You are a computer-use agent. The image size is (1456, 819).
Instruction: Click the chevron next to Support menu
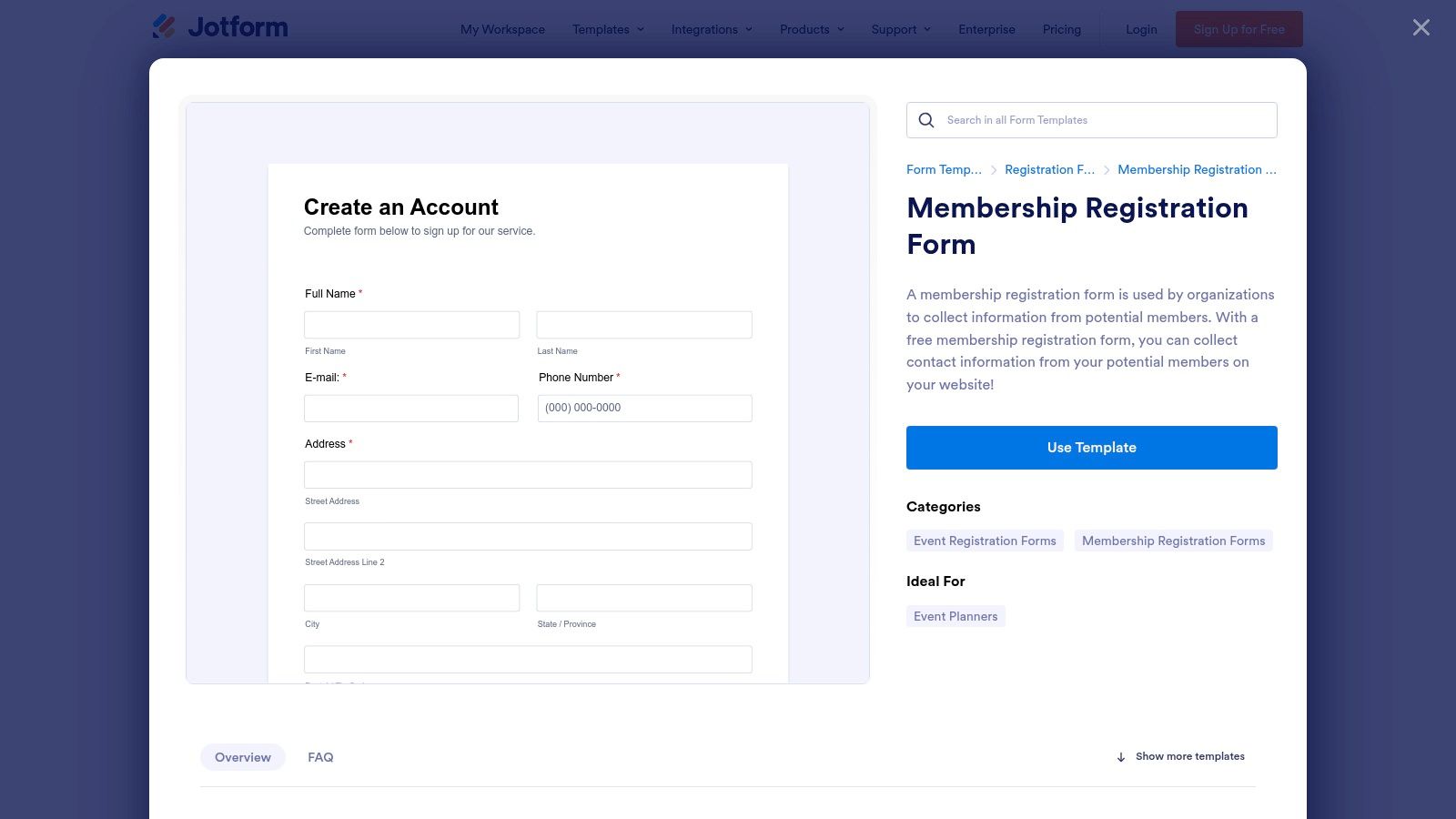927,29
